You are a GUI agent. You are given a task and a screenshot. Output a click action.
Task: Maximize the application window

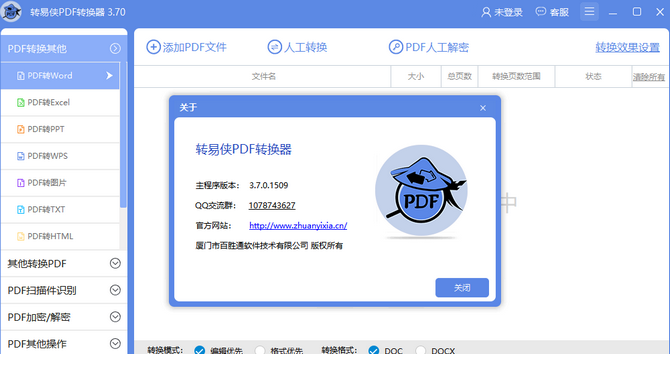coord(637,12)
